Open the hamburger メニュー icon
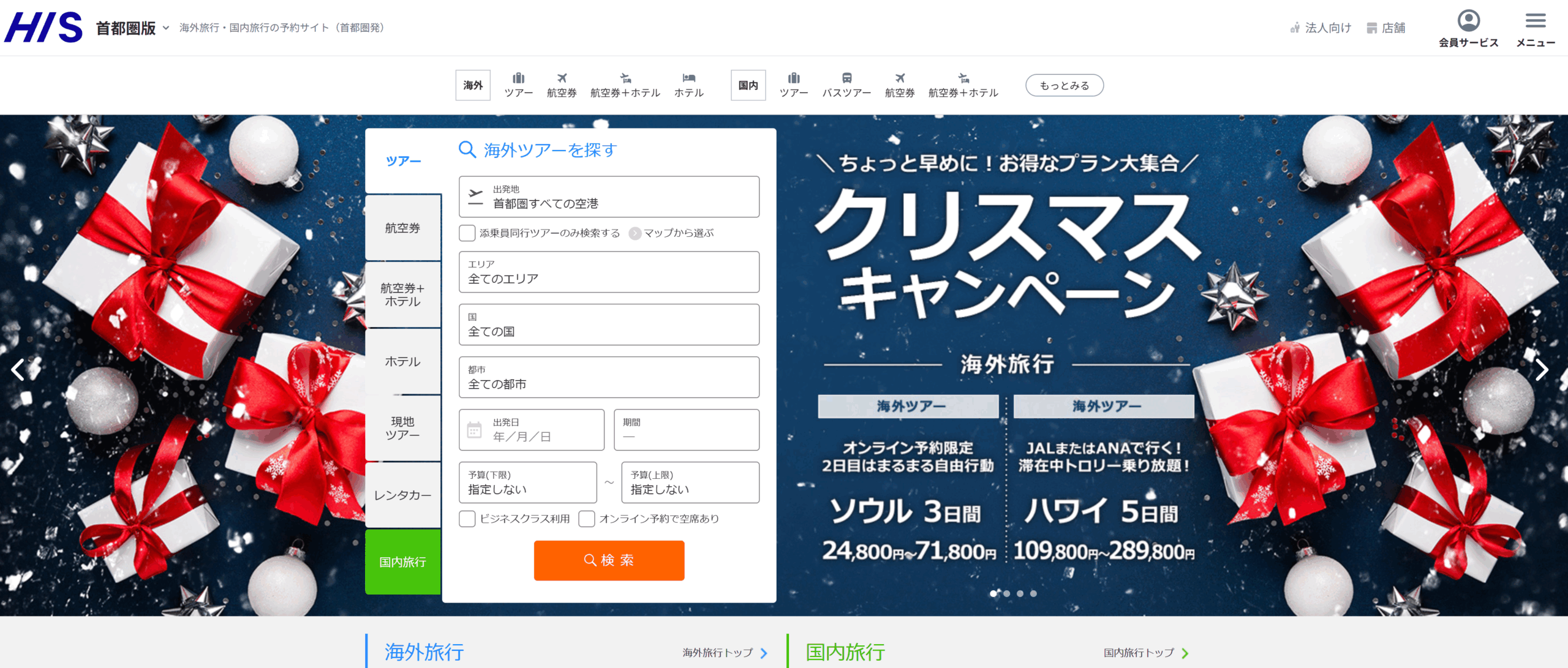The width and height of the screenshot is (1568, 668). pyautogui.click(x=1535, y=21)
